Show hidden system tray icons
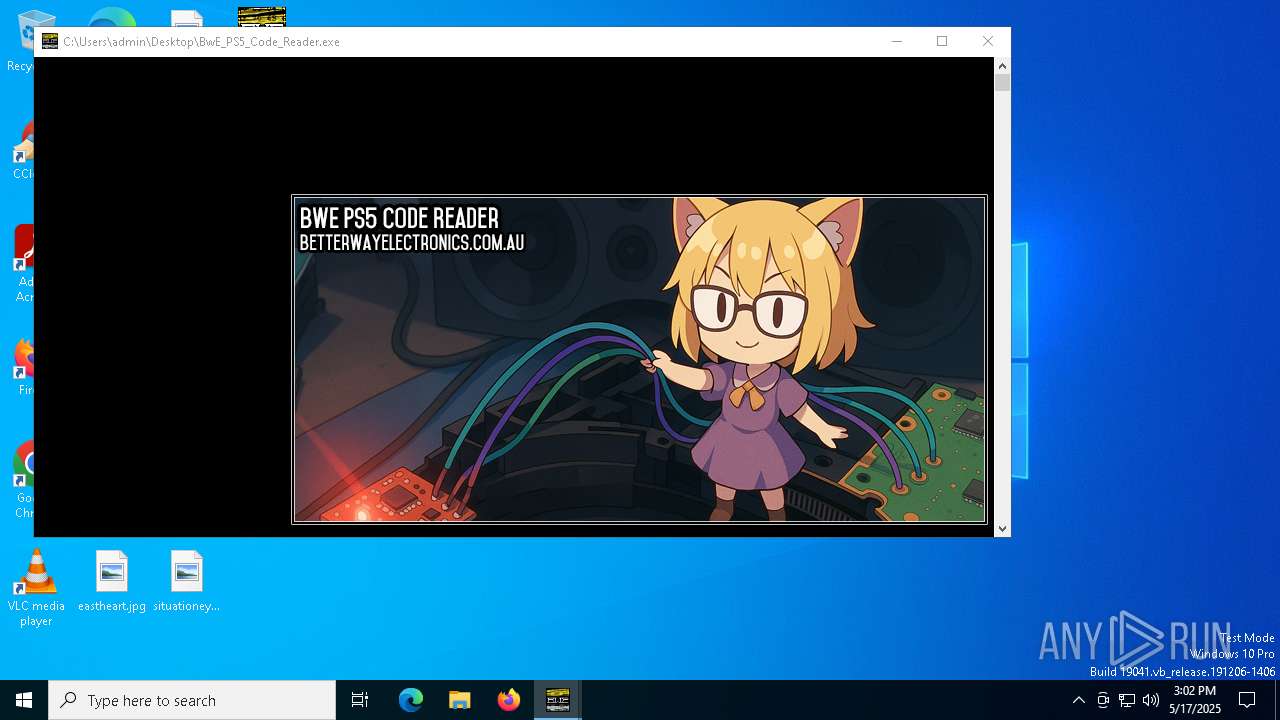 click(x=1078, y=700)
